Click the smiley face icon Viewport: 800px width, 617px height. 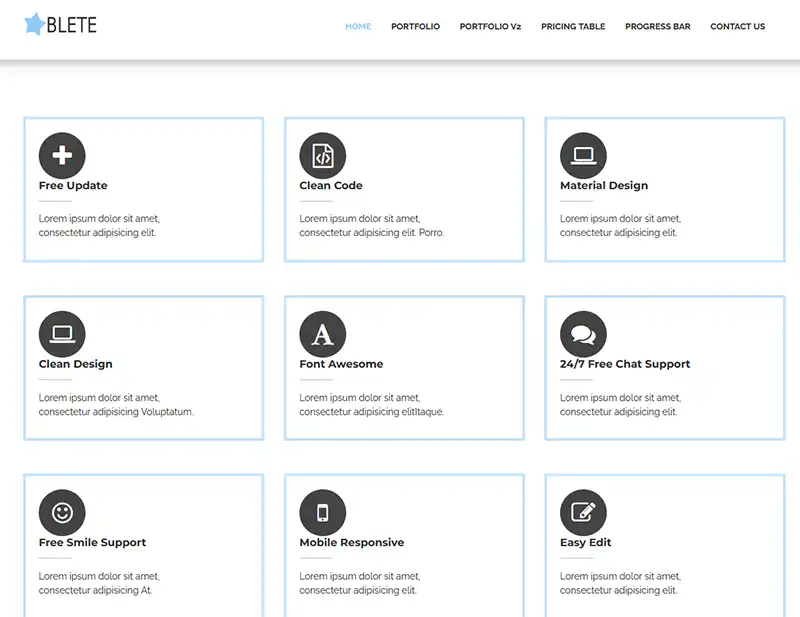62,513
